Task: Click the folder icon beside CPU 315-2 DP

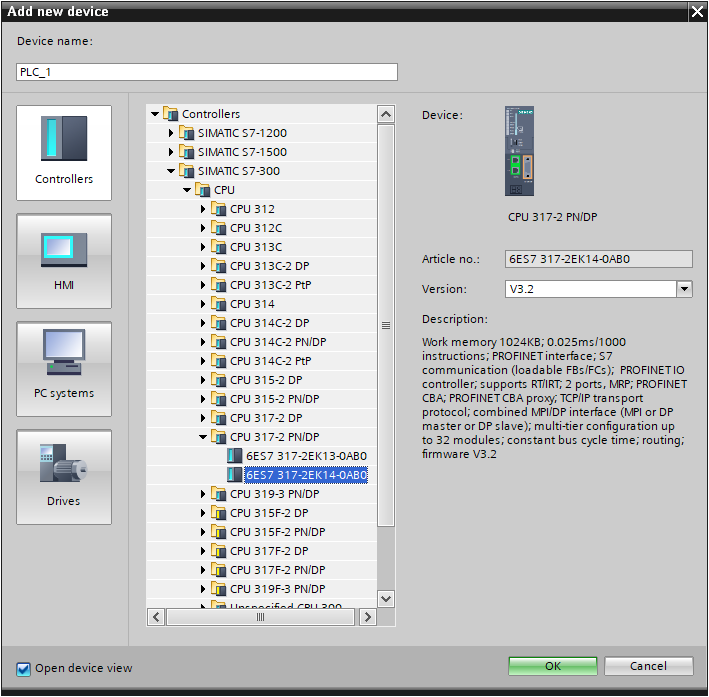Action: pyautogui.click(x=218, y=379)
